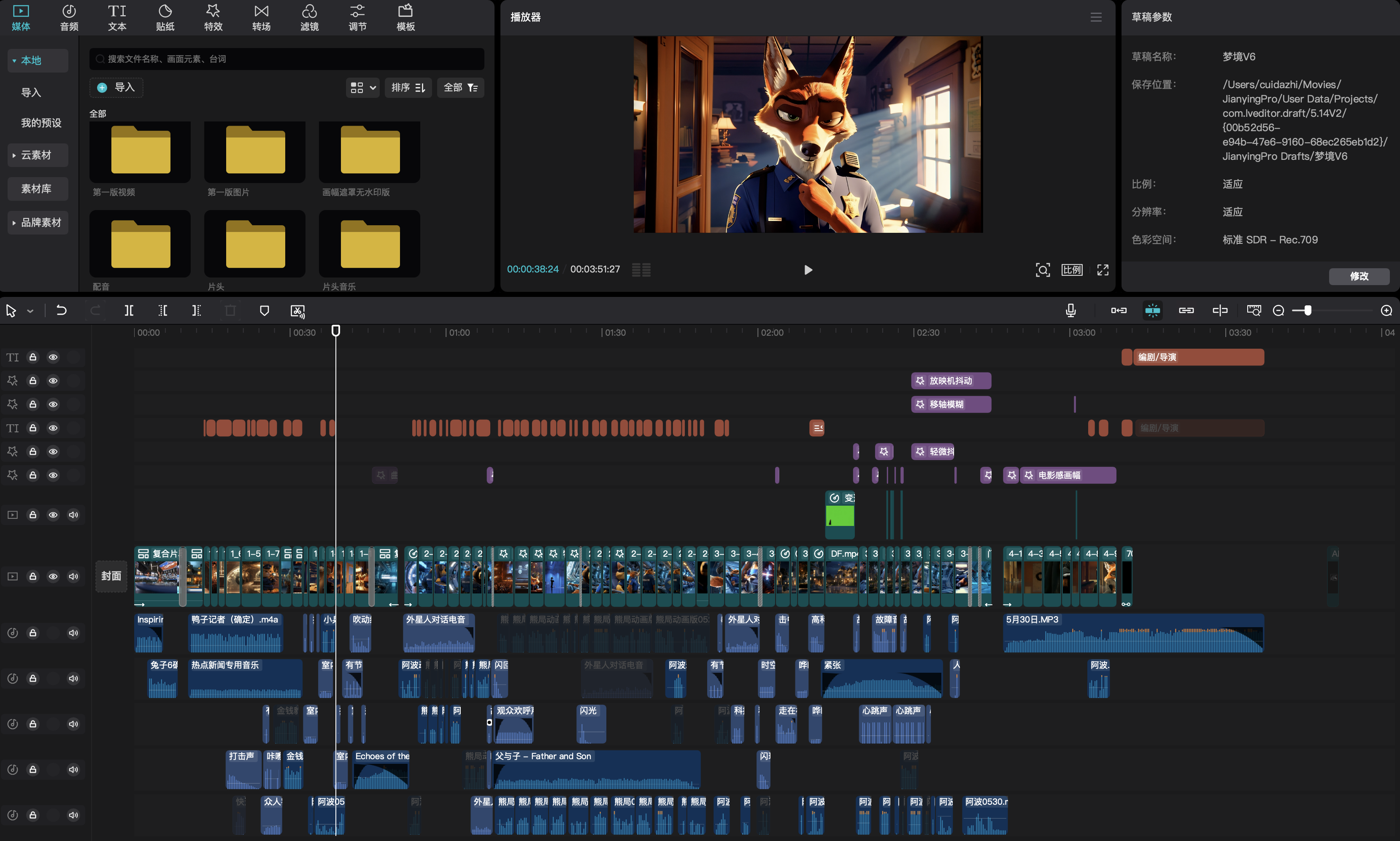The height and width of the screenshot is (841, 1400).
Task: Mute the main video track audio
Action: (x=73, y=577)
